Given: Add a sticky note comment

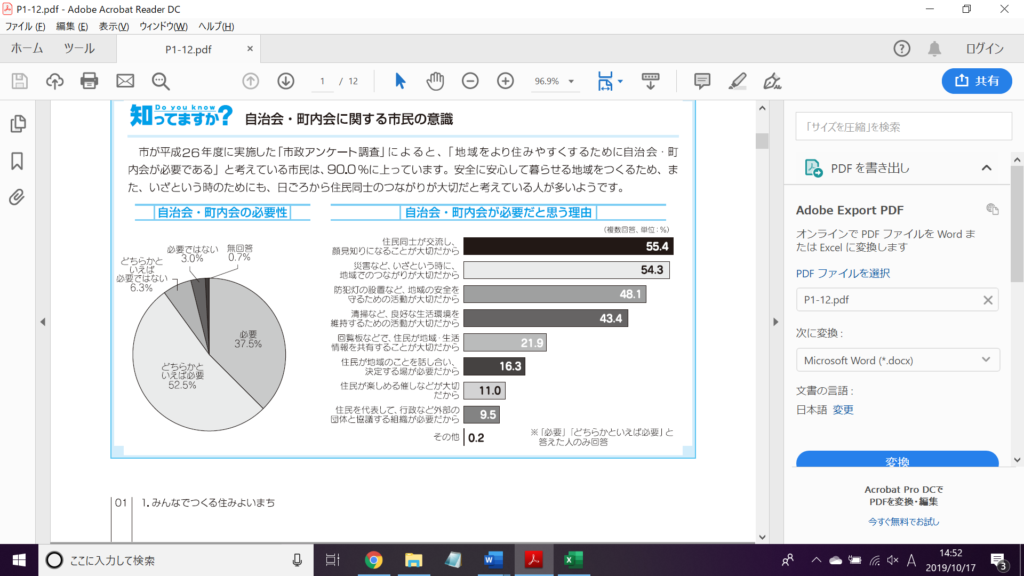Looking at the screenshot, I should (702, 81).
